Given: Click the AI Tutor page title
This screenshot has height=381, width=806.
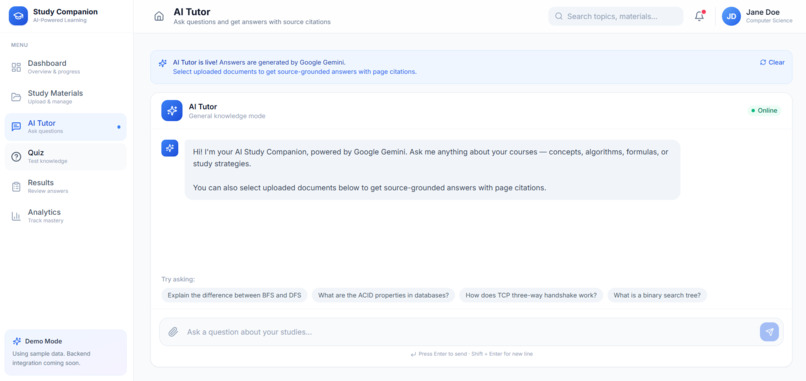Looking at the screenshot, I should 192,12.
